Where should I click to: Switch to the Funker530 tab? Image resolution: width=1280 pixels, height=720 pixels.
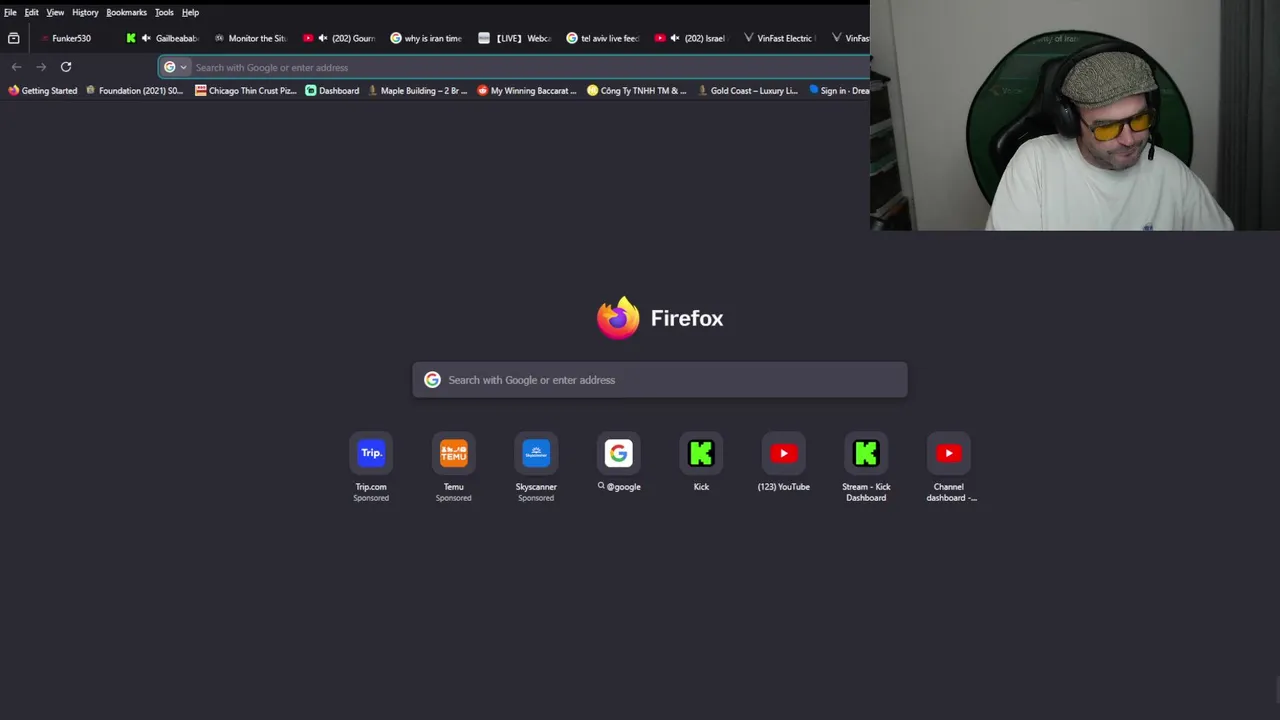point(71,38)
